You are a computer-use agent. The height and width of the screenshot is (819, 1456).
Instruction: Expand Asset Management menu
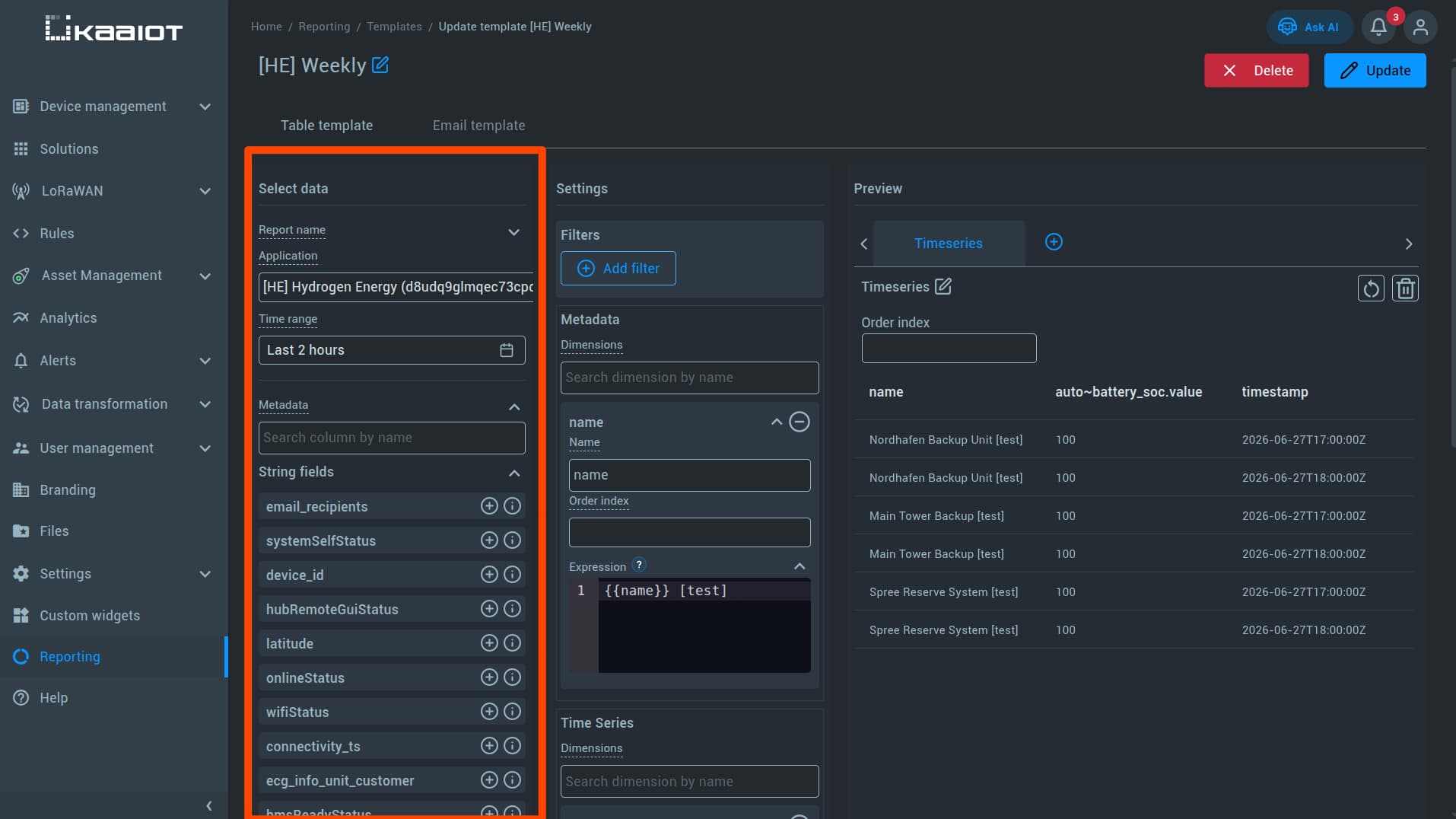click(x=205, y=276)
